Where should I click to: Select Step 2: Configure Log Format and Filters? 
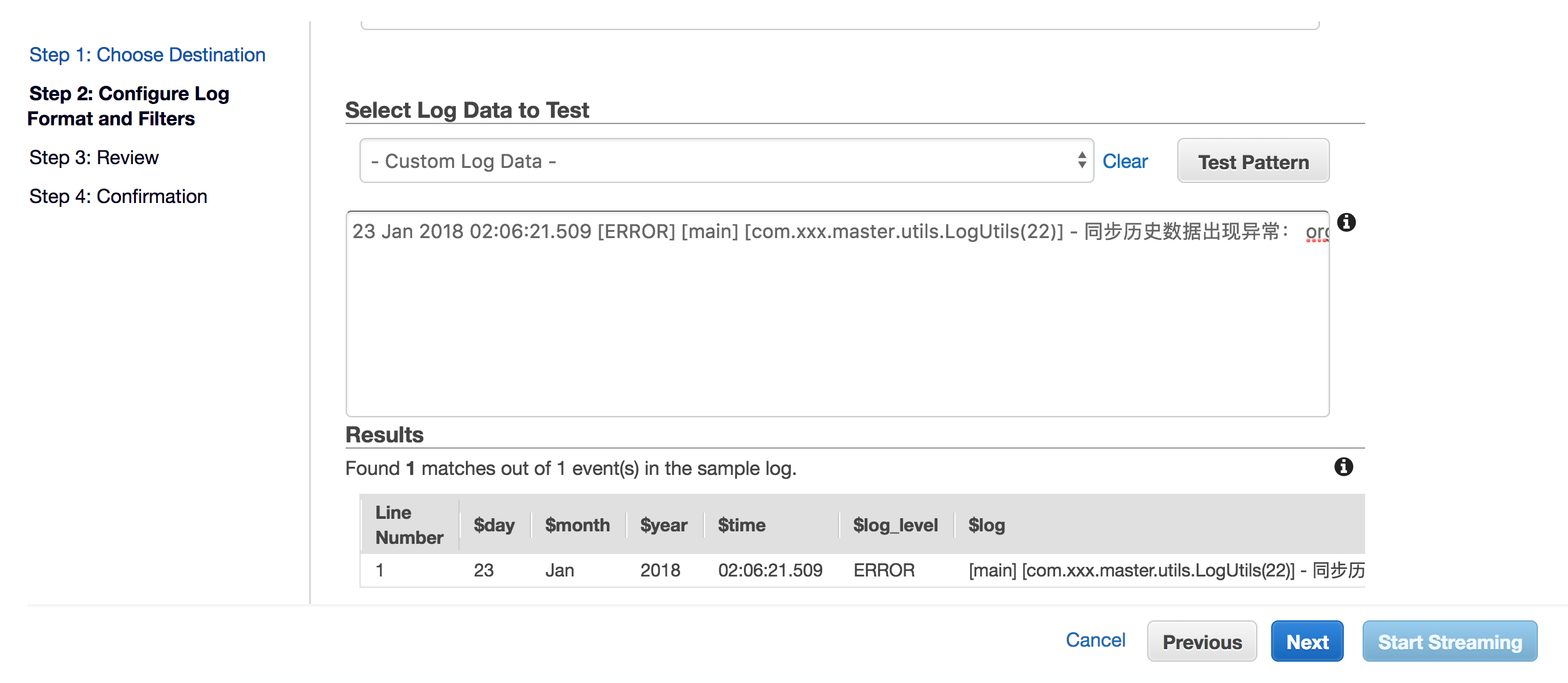(x=128, y=106)
